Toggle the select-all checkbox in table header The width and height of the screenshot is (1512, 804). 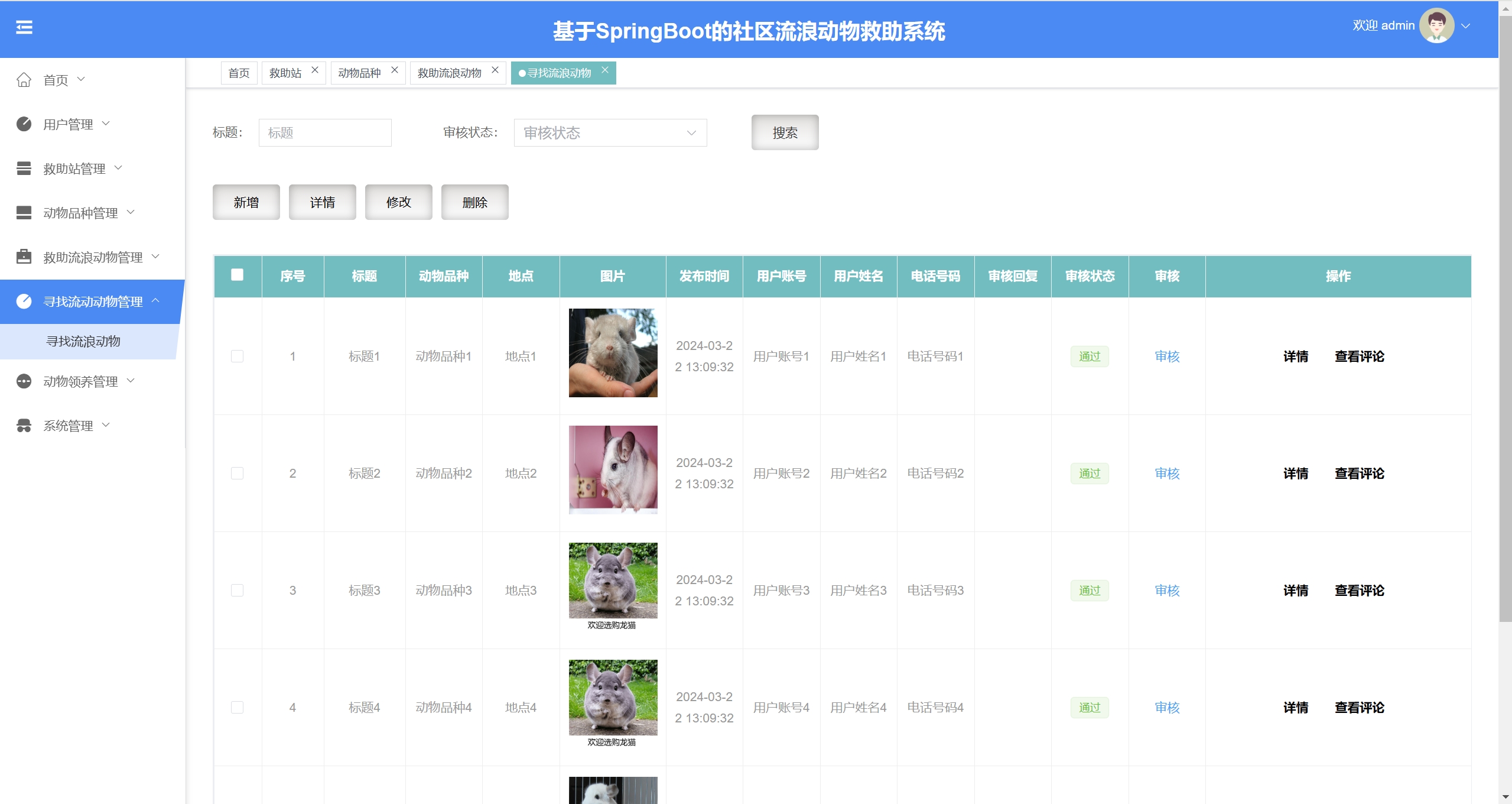237,275
